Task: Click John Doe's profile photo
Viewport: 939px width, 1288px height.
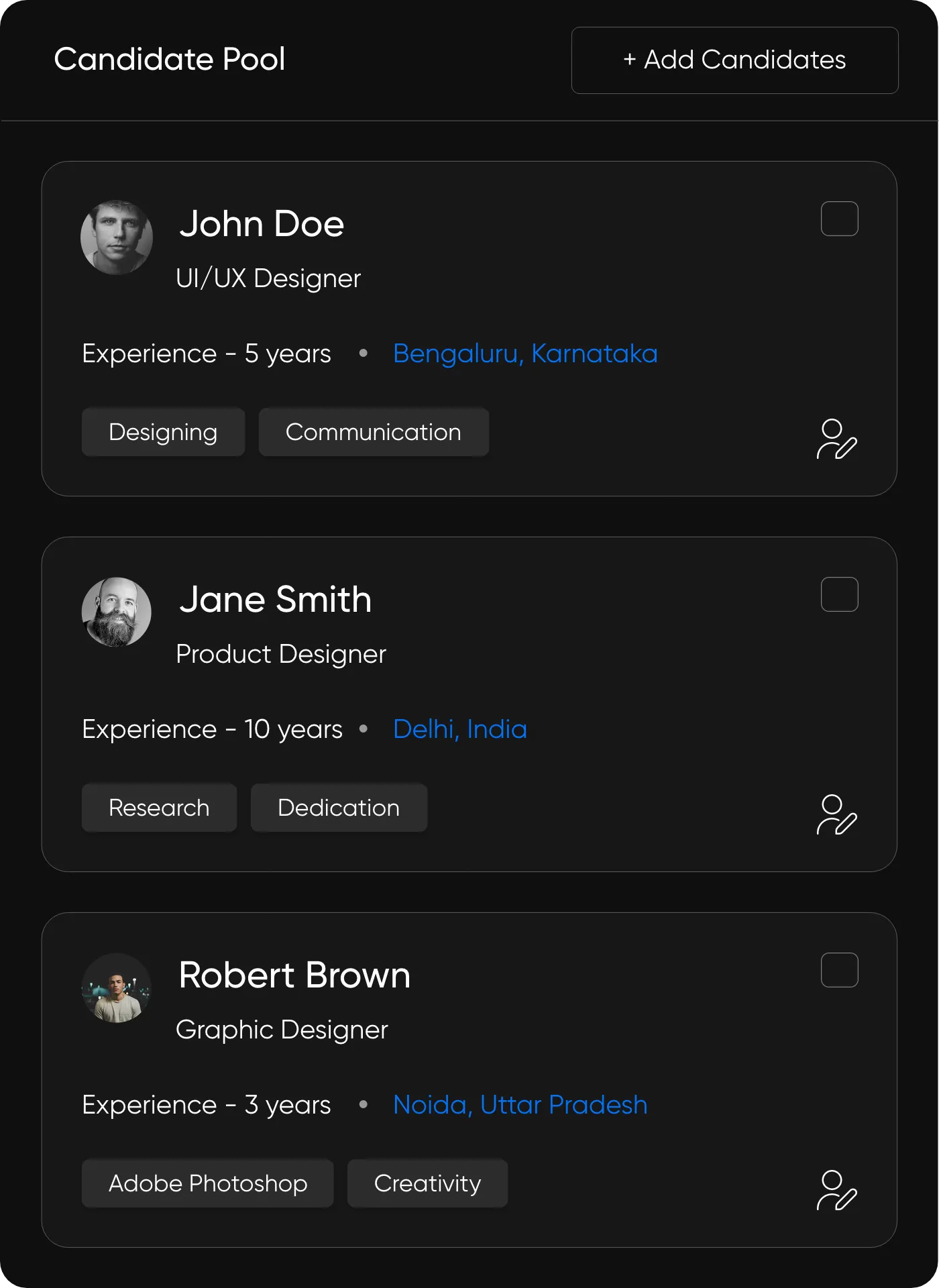Action: tap(117, 237)
